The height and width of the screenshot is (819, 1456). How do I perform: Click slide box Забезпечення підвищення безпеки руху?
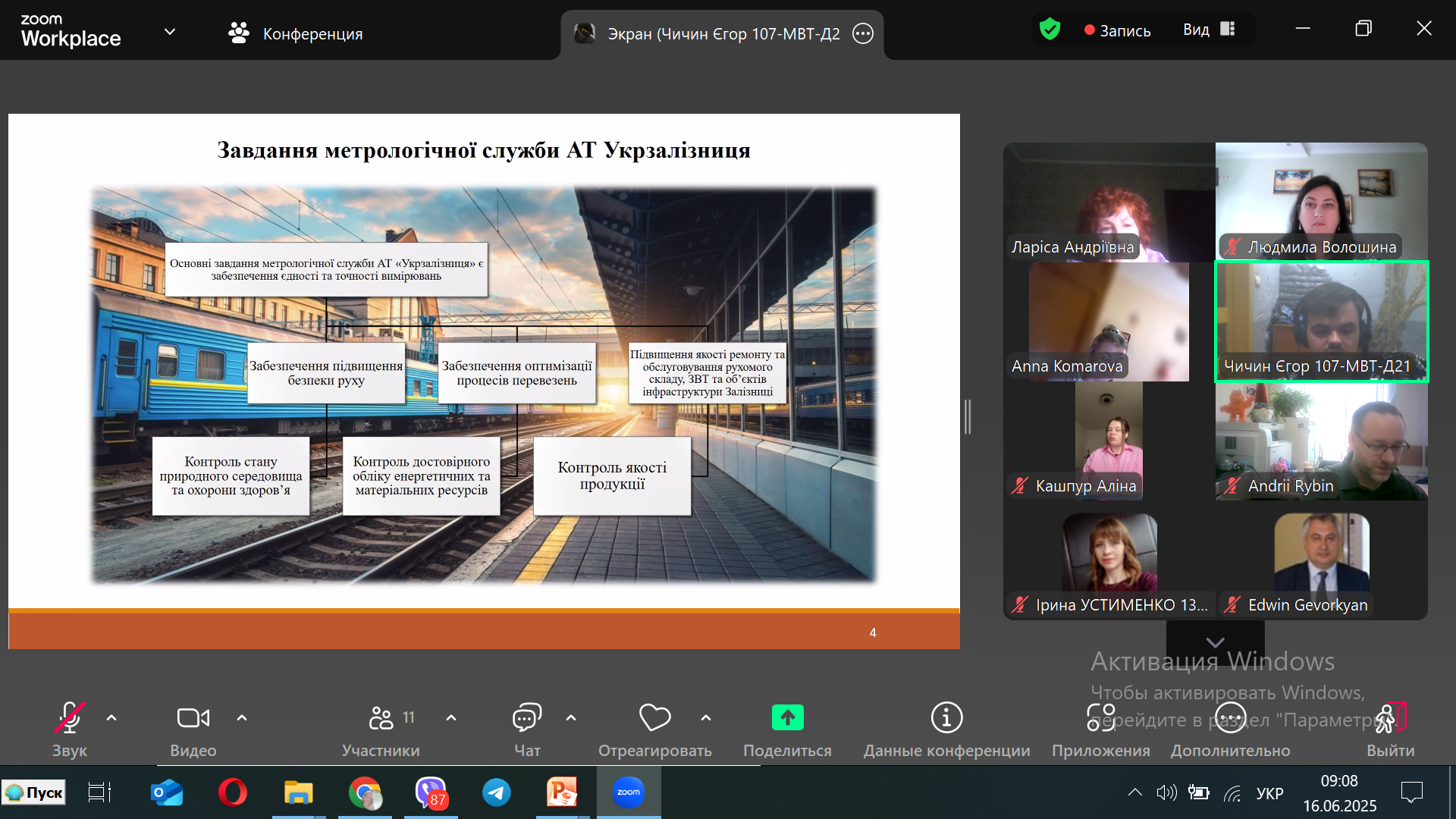(x=326, y=372)
